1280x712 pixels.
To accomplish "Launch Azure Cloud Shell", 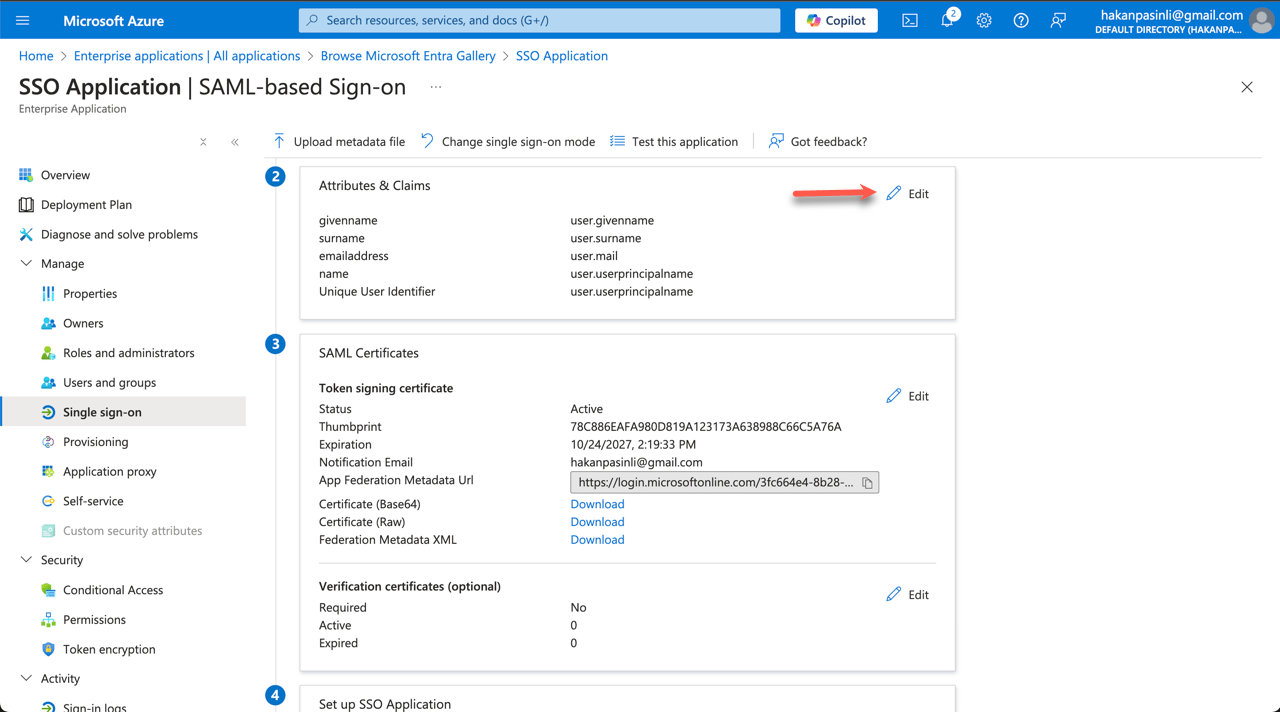I will click(909, 20).
